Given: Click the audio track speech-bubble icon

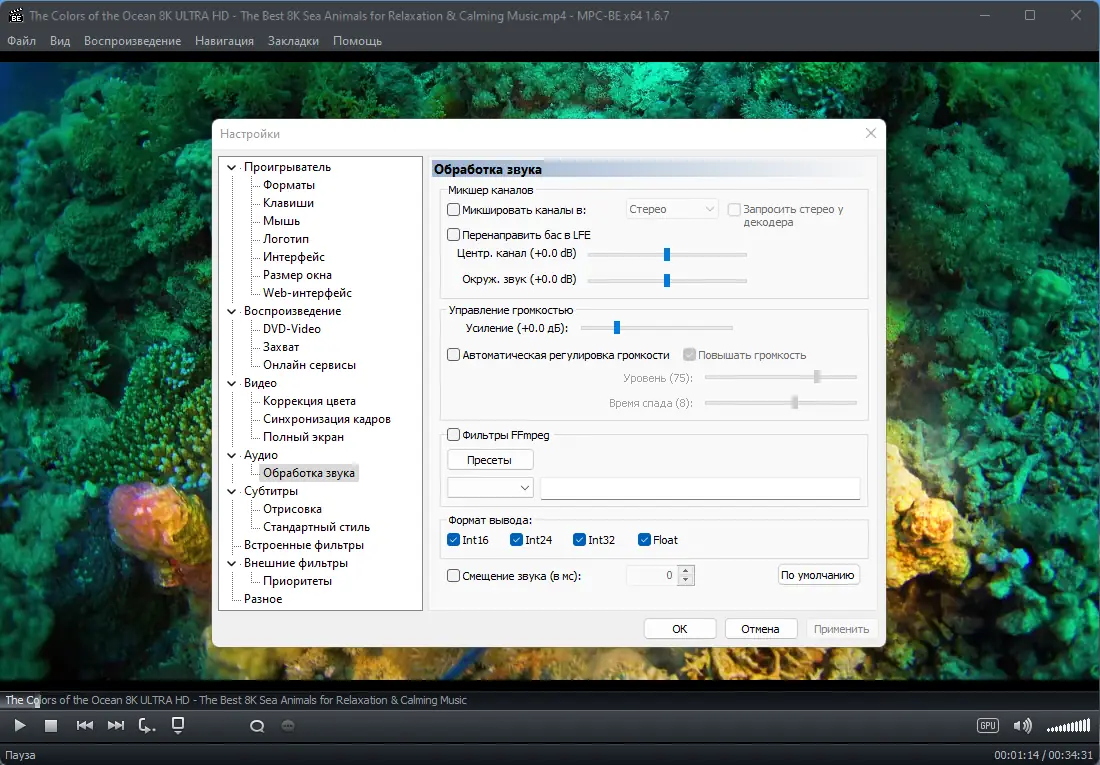Looking at the screenshot, I should point(257,726).
